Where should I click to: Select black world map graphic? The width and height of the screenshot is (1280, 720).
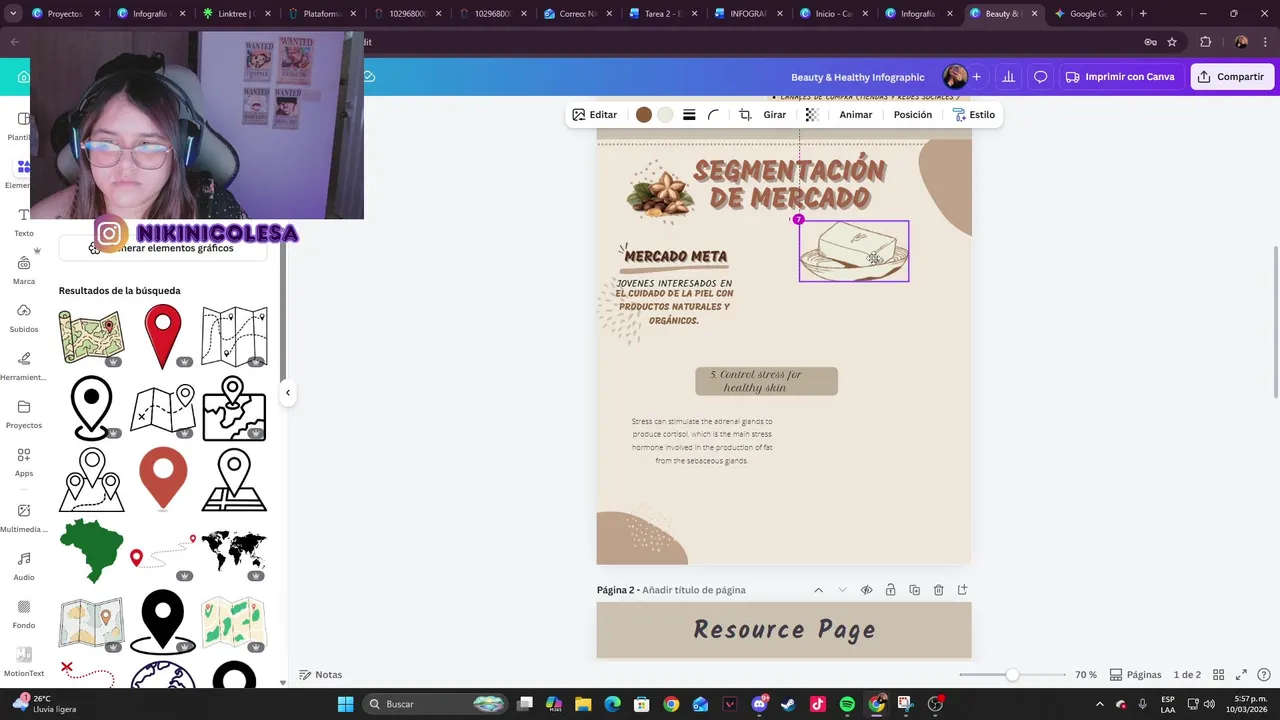[x=234, y=551]
